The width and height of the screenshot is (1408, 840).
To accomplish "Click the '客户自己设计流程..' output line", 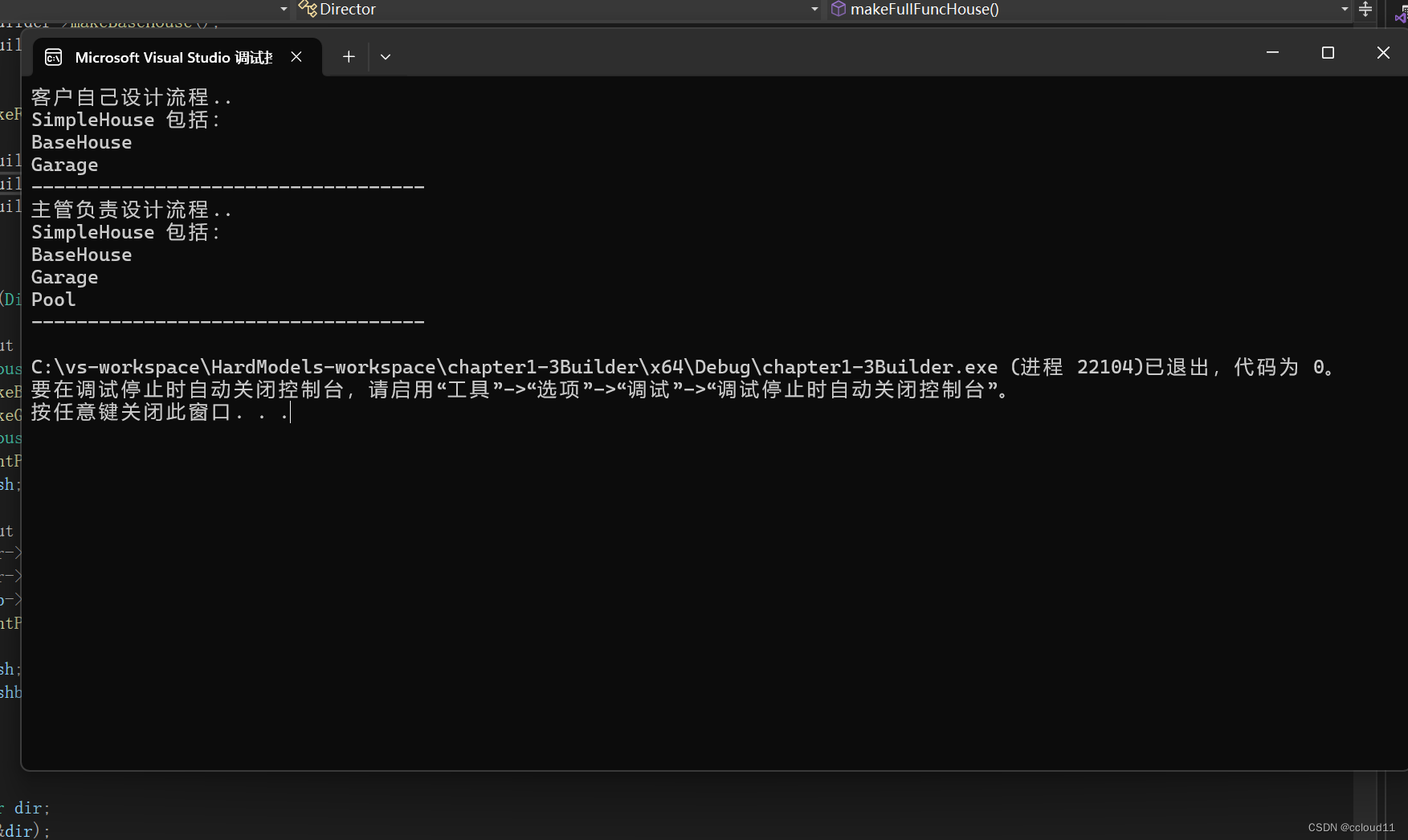I will click(x=132, y=98).
